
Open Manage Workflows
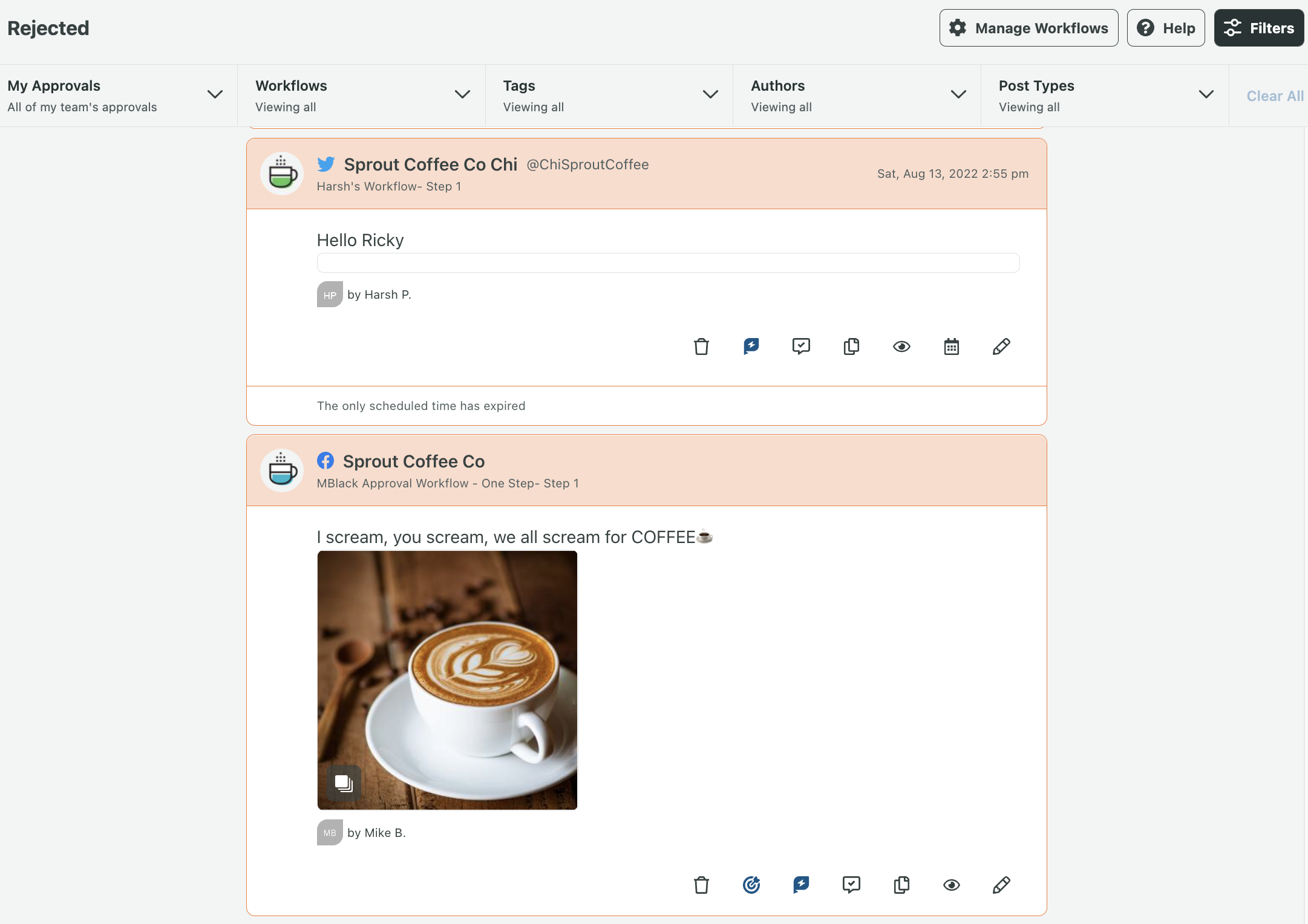[x=1028, y=28]
